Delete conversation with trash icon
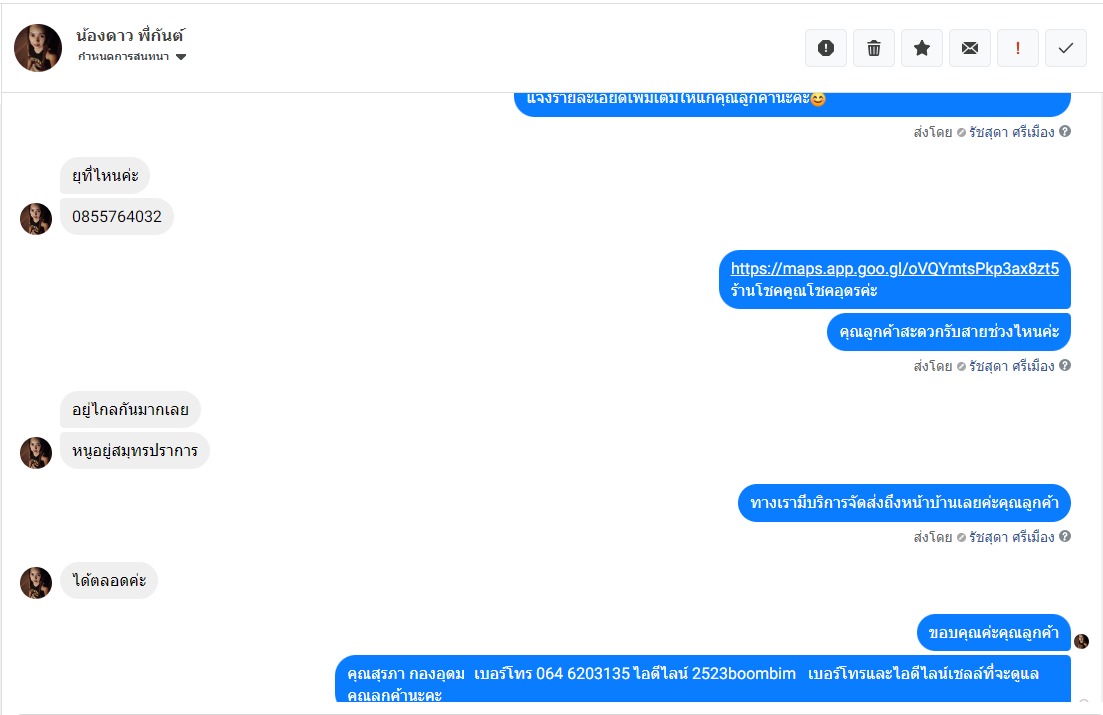1103x715 pixels. [x=874, y=48]
